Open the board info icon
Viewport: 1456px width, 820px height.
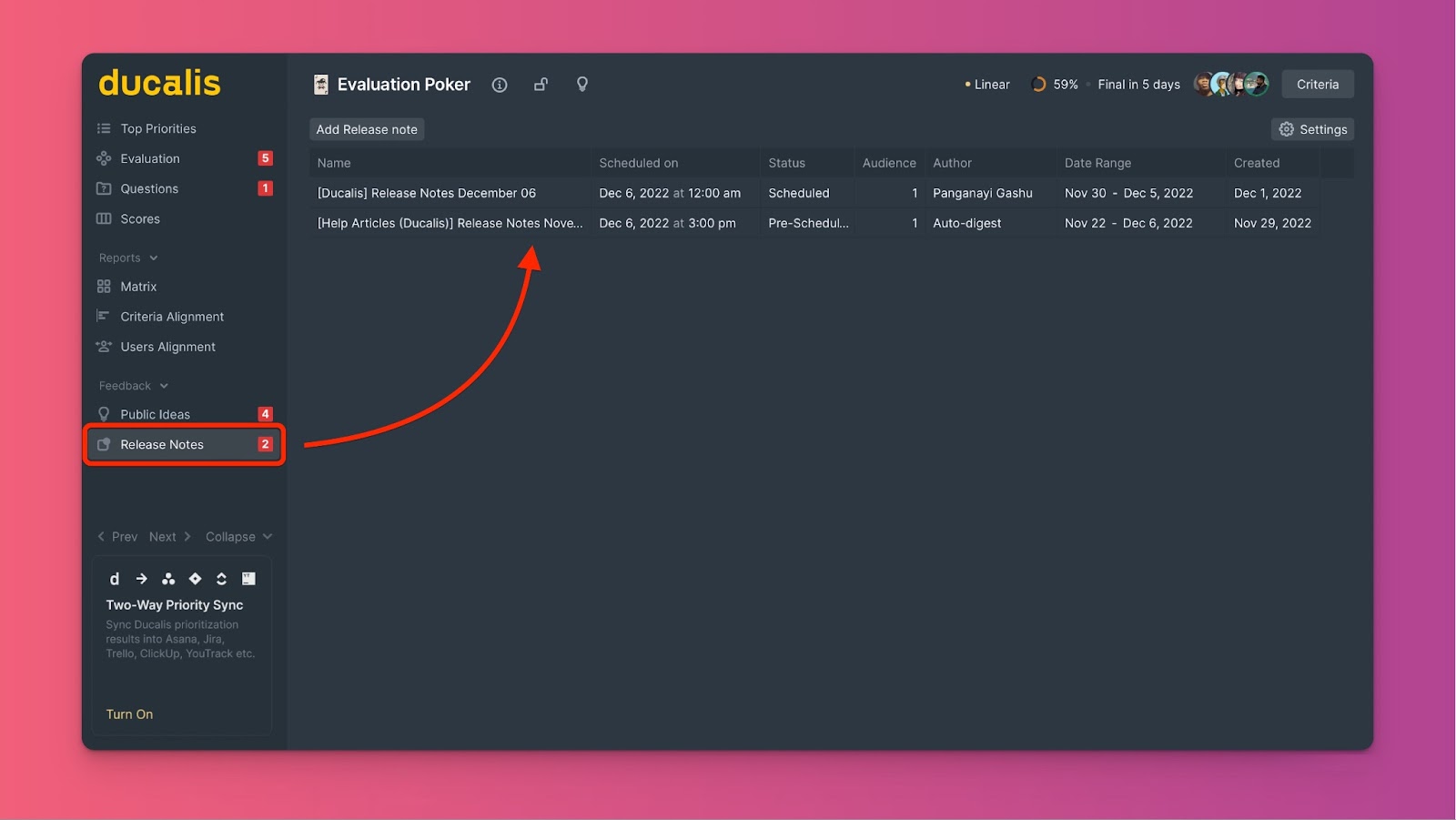click(500, 85)
